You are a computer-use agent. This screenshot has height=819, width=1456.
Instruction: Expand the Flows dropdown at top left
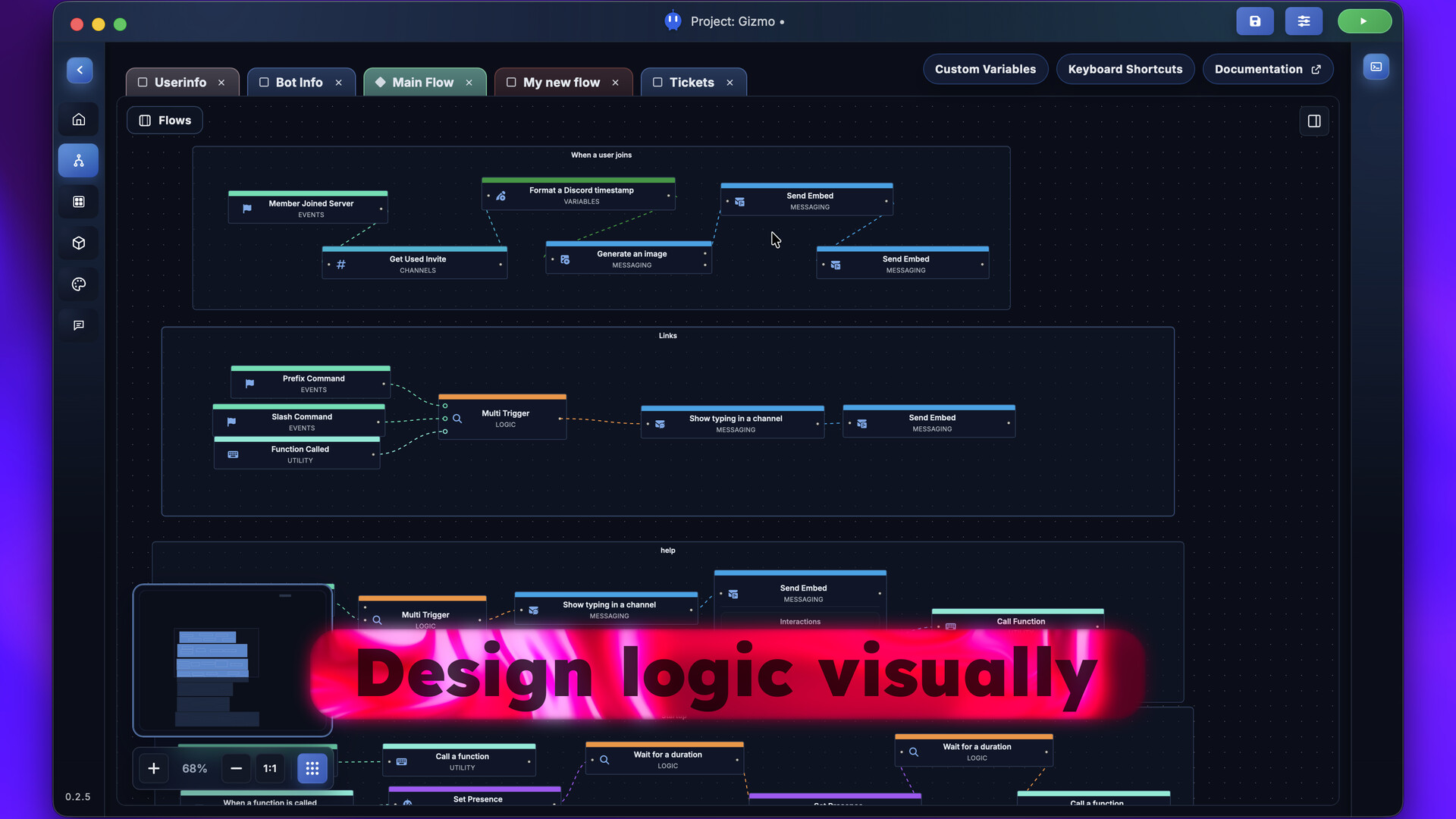[164, 120]
